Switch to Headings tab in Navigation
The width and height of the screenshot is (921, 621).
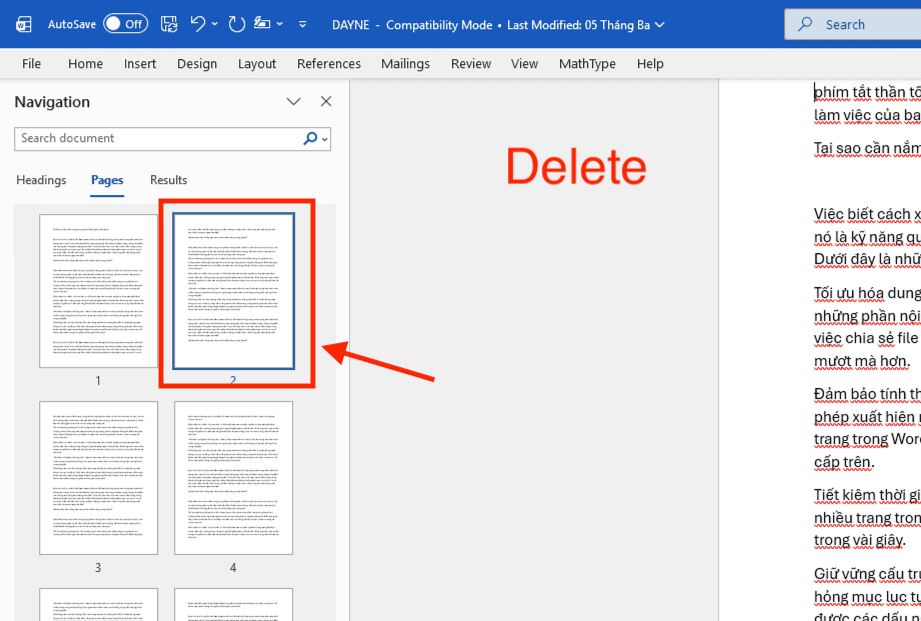point(41,180)
